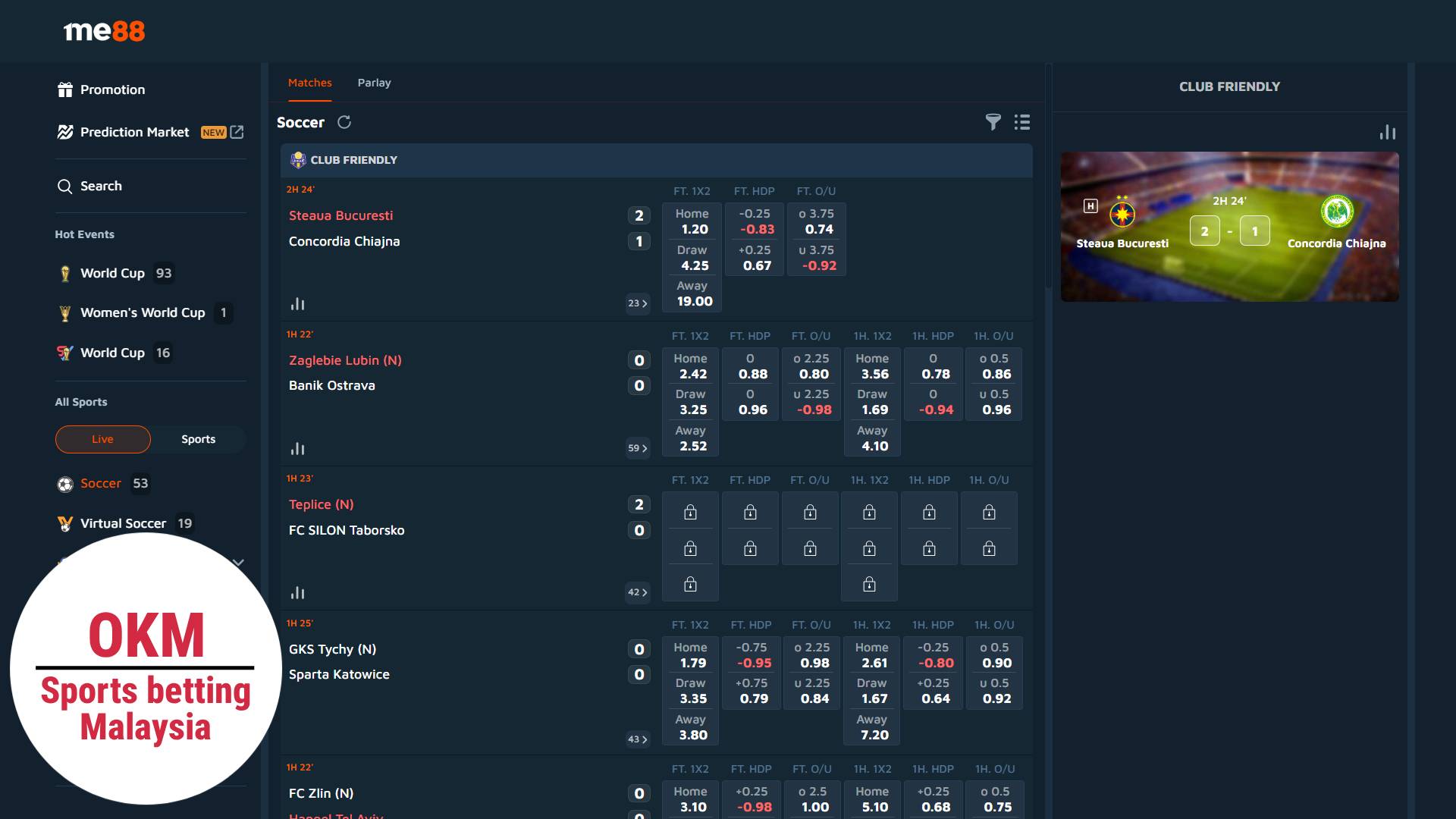Image resolution: width=1456 pixels, height=819 pixels.
Task: Click the Club Friendly league badge icon
Action: pos(298,160)
